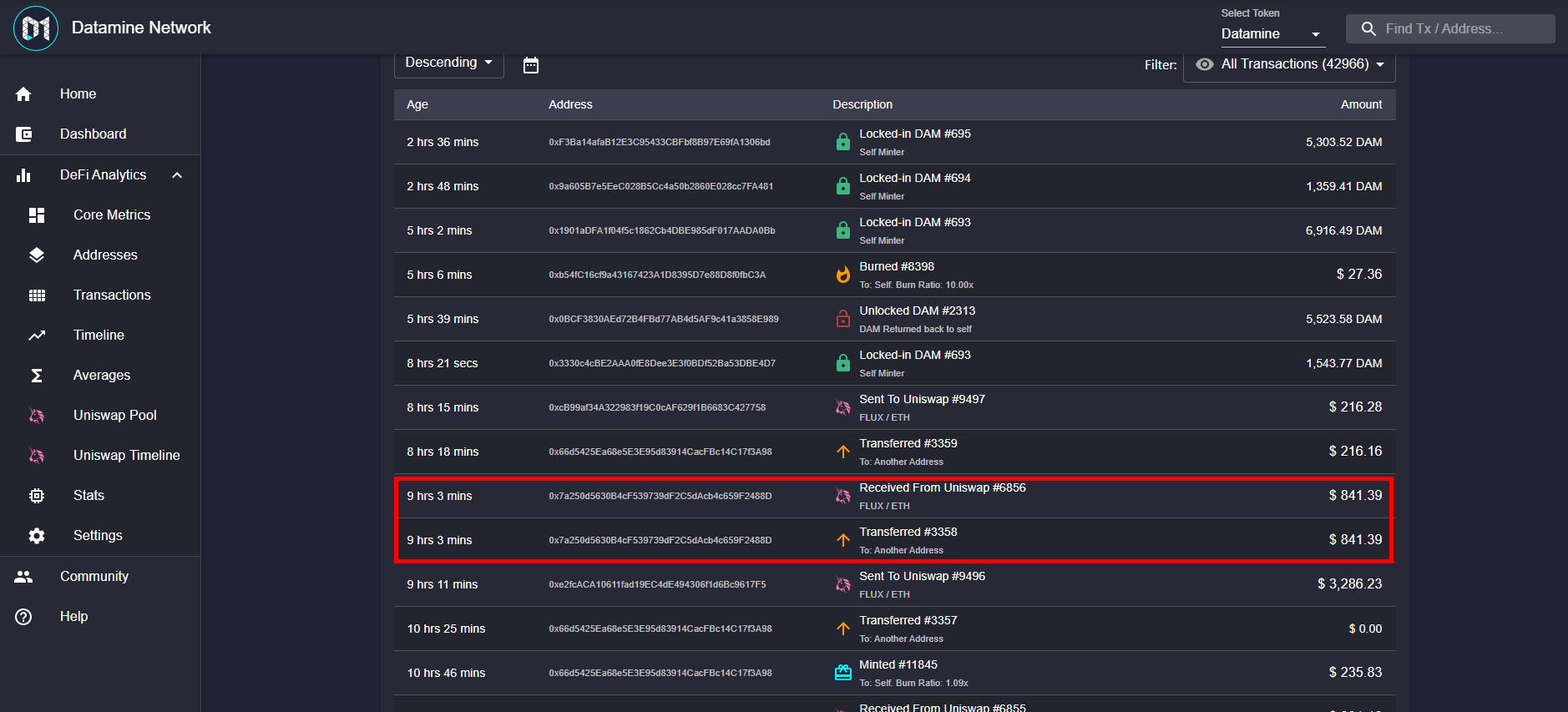
Task: Open the Descending sort order dropdown
Action: point(449,63)
